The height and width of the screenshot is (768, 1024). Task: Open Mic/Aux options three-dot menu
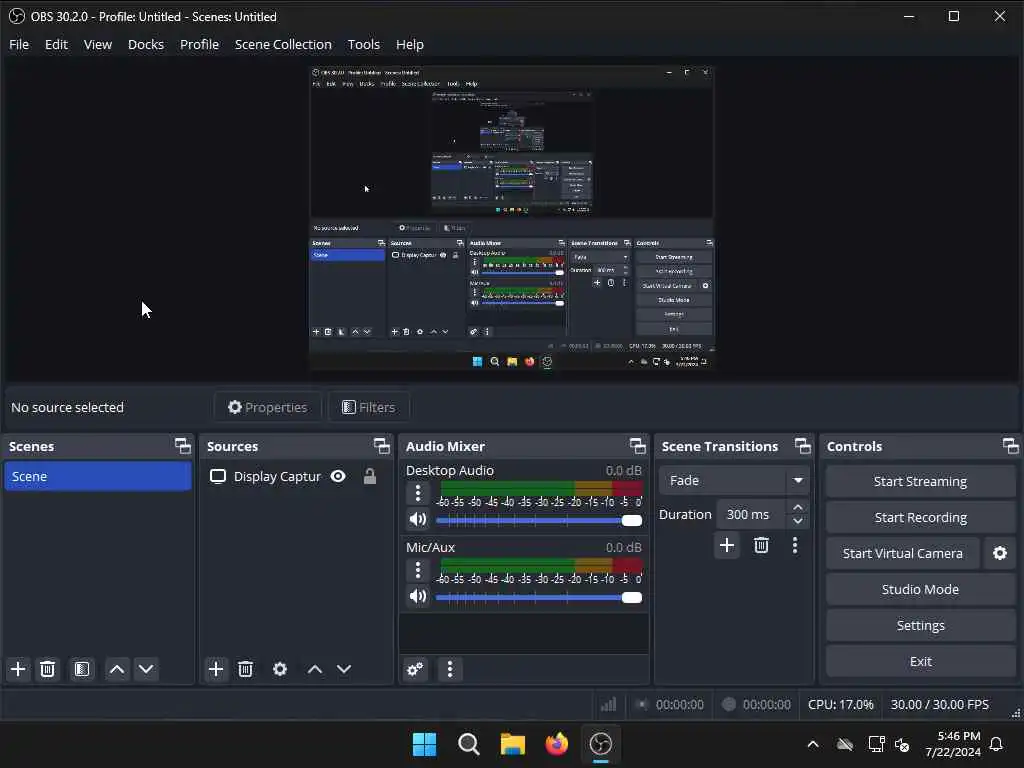click(418, 569)
